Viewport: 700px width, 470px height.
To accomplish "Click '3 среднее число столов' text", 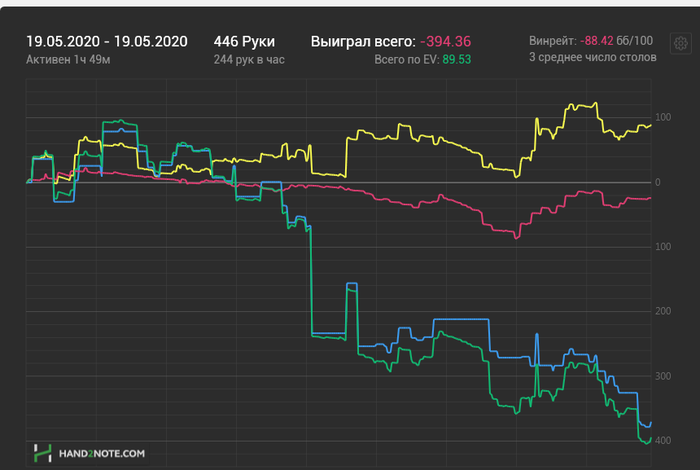I will pyautogui.click(x=592, y=57).
